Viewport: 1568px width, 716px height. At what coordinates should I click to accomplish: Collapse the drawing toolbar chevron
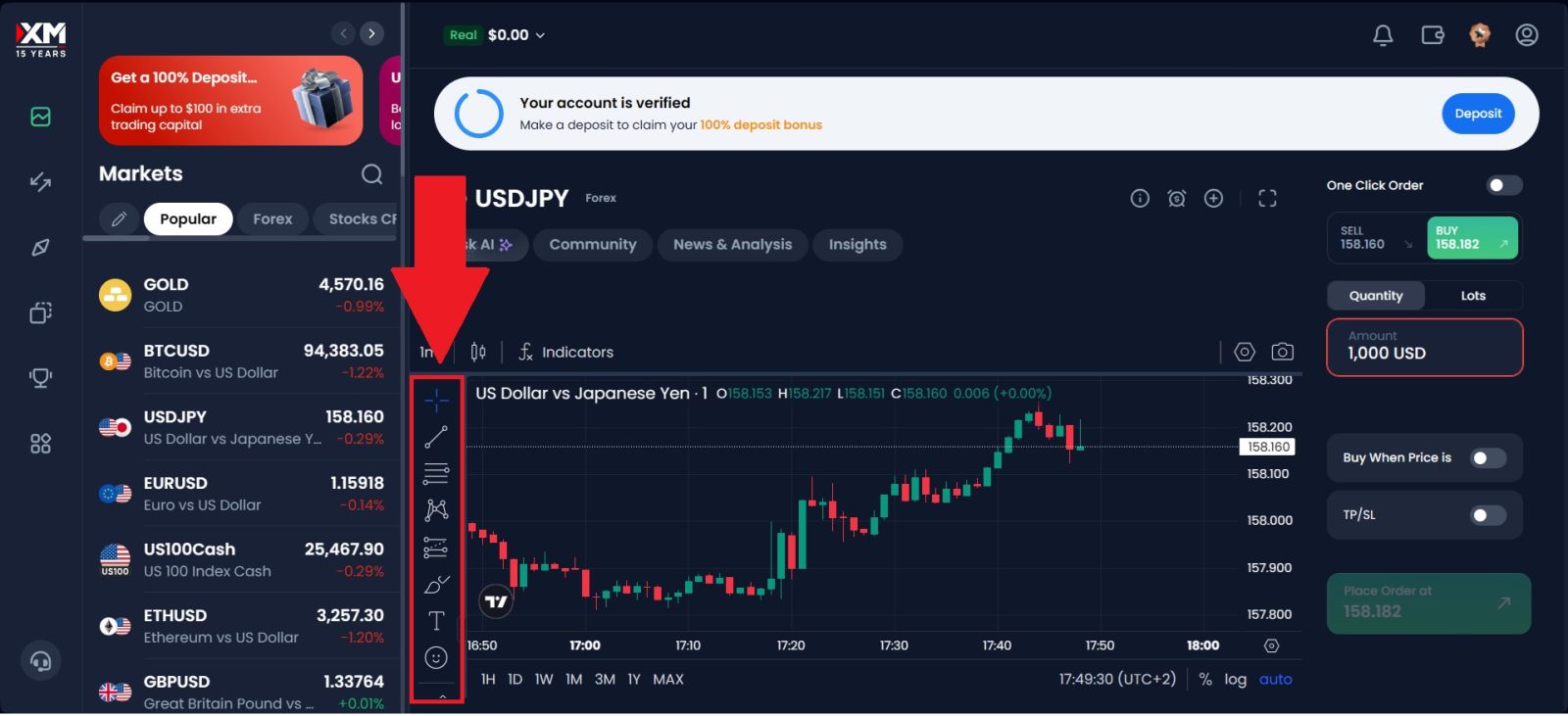pyautogui.click(x=443, y=695)
